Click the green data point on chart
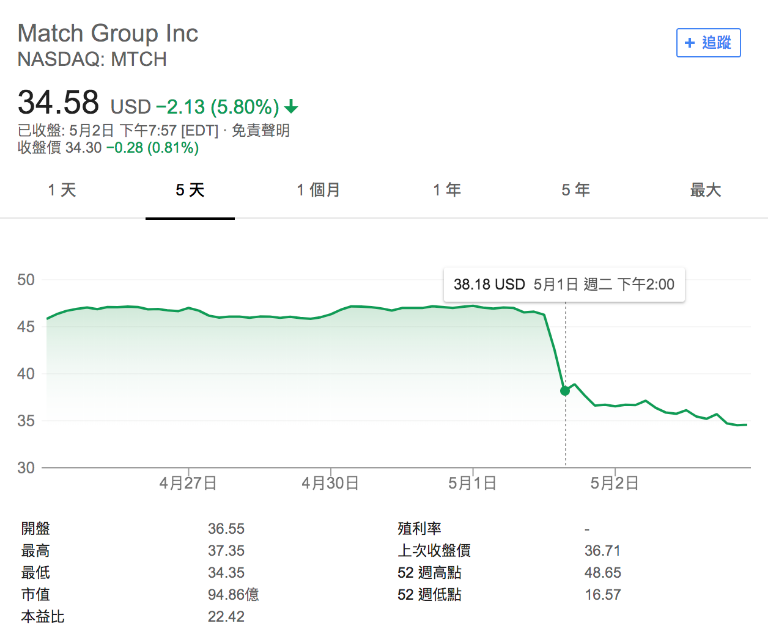This screenshot has width=768, height=640. pyautogui.click(x=565, y=390)
